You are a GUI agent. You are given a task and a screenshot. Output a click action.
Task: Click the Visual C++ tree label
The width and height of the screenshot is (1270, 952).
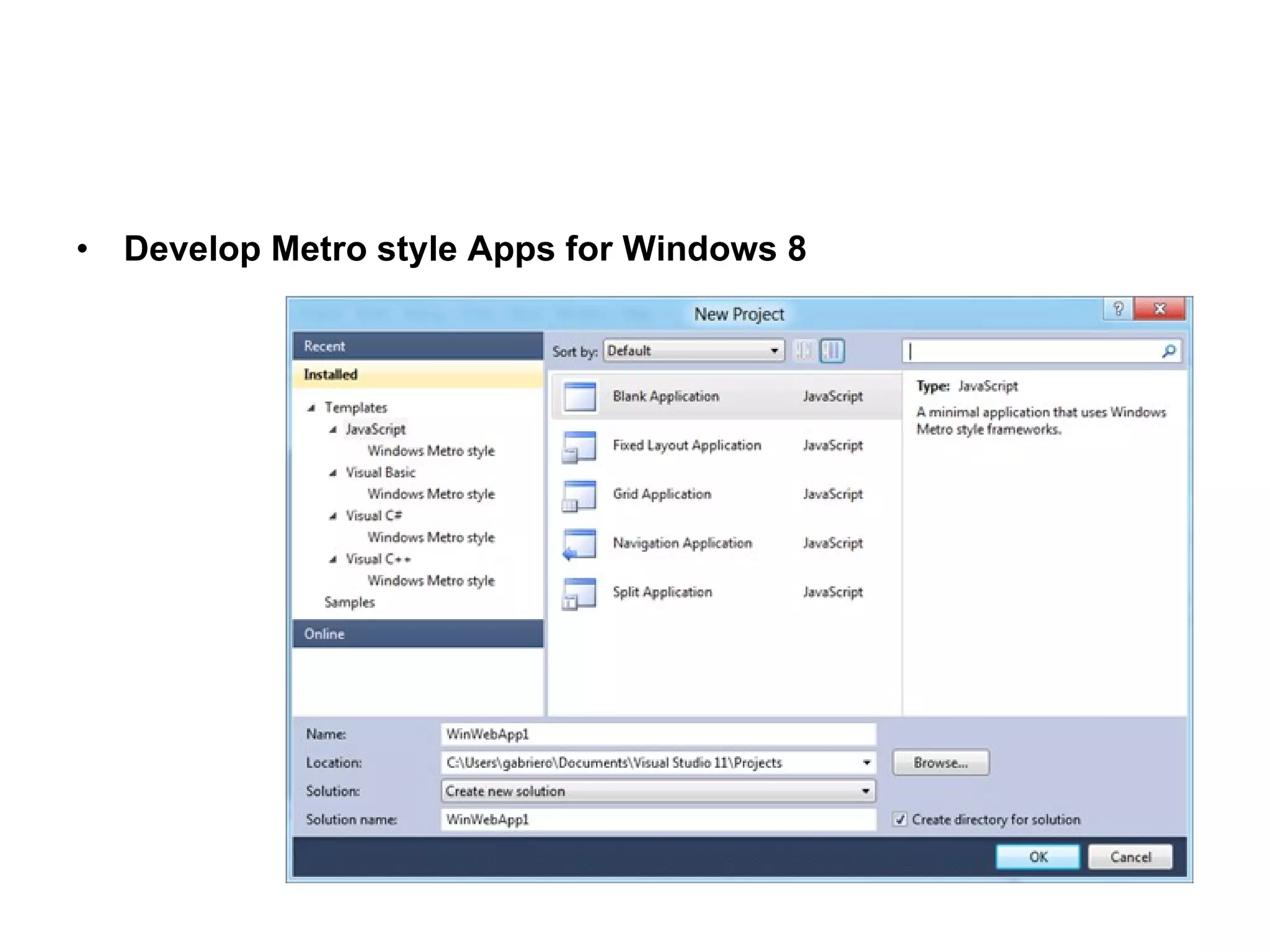coord(378,559)
